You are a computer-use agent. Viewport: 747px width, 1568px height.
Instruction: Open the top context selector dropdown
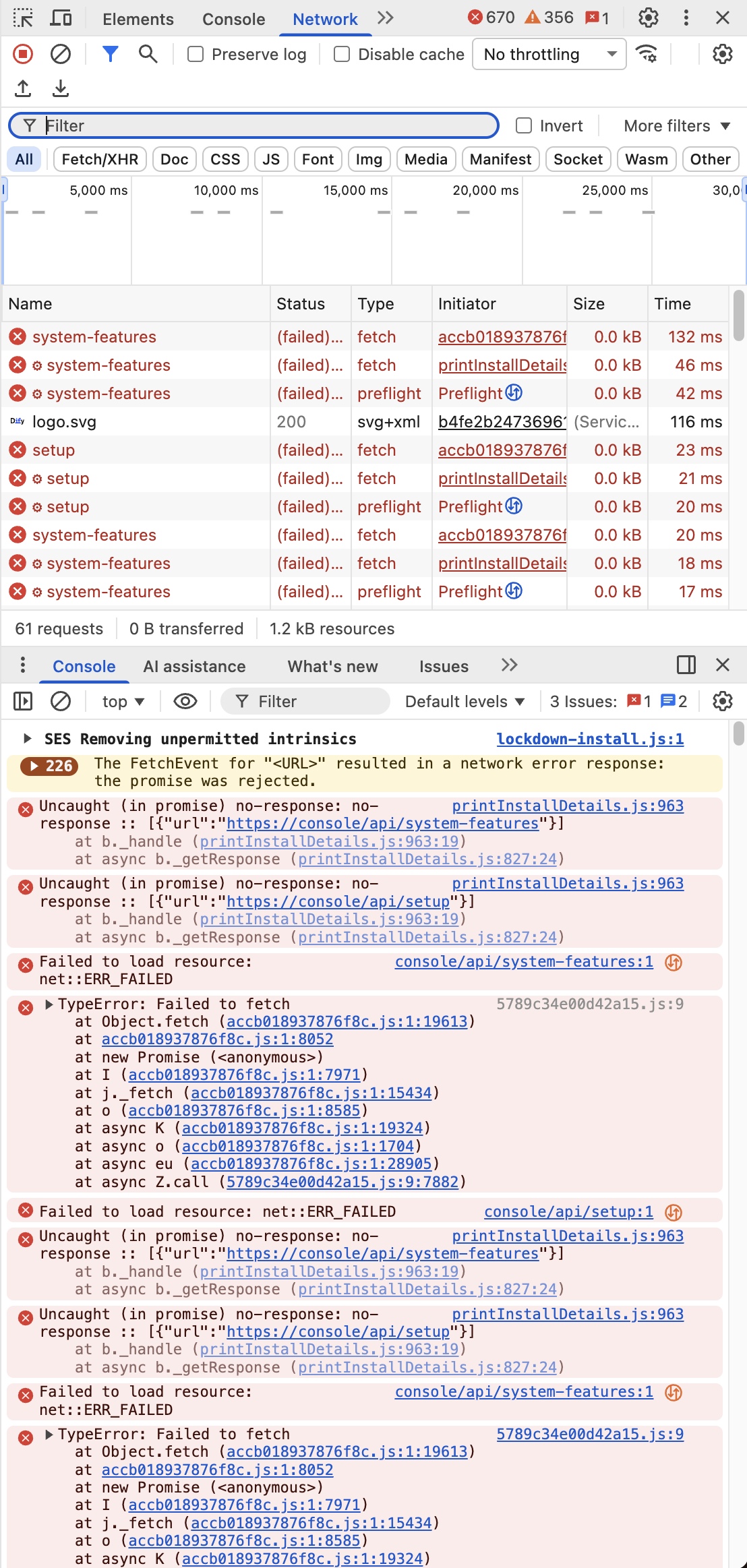123,702
